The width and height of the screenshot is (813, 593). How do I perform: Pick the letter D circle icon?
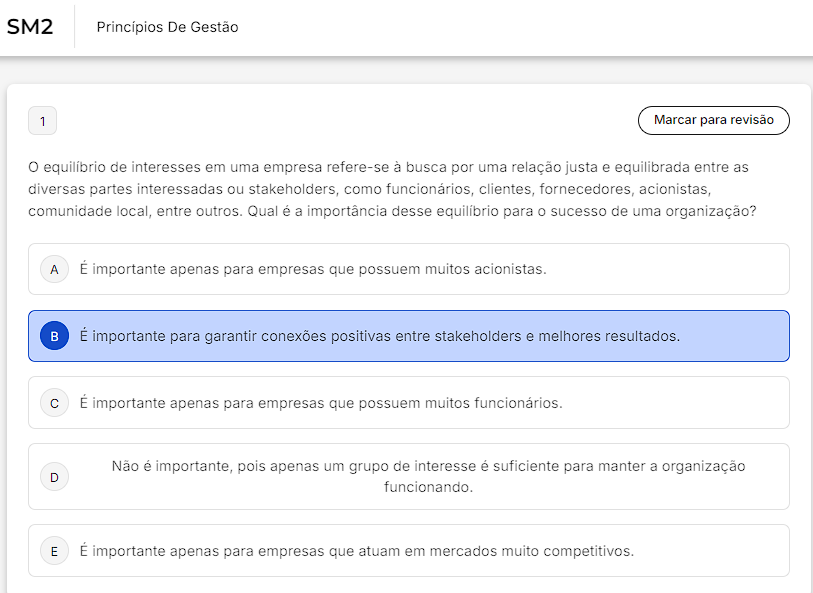click(x=54, y=477)
